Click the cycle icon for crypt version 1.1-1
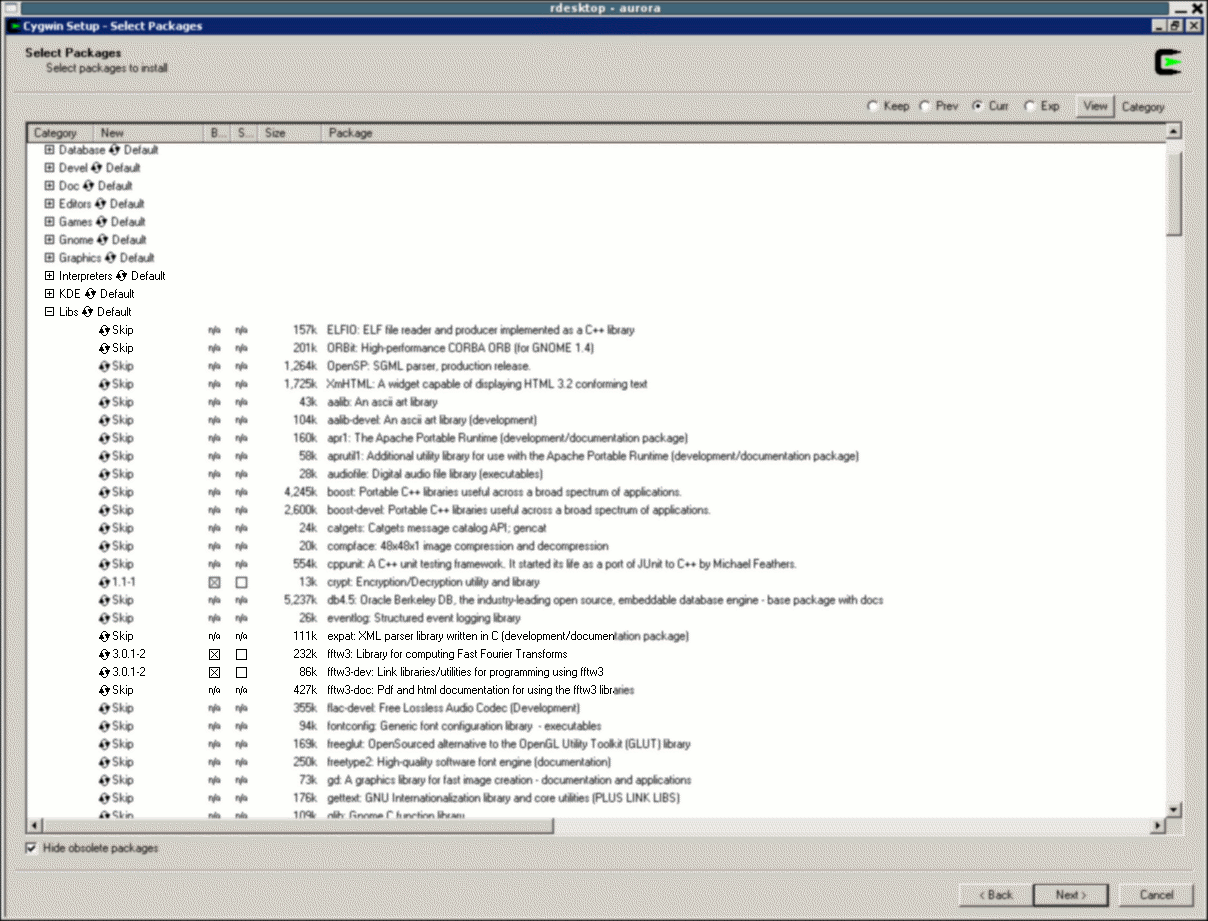Screen dimensions: 1208x921 coord(104,582)
